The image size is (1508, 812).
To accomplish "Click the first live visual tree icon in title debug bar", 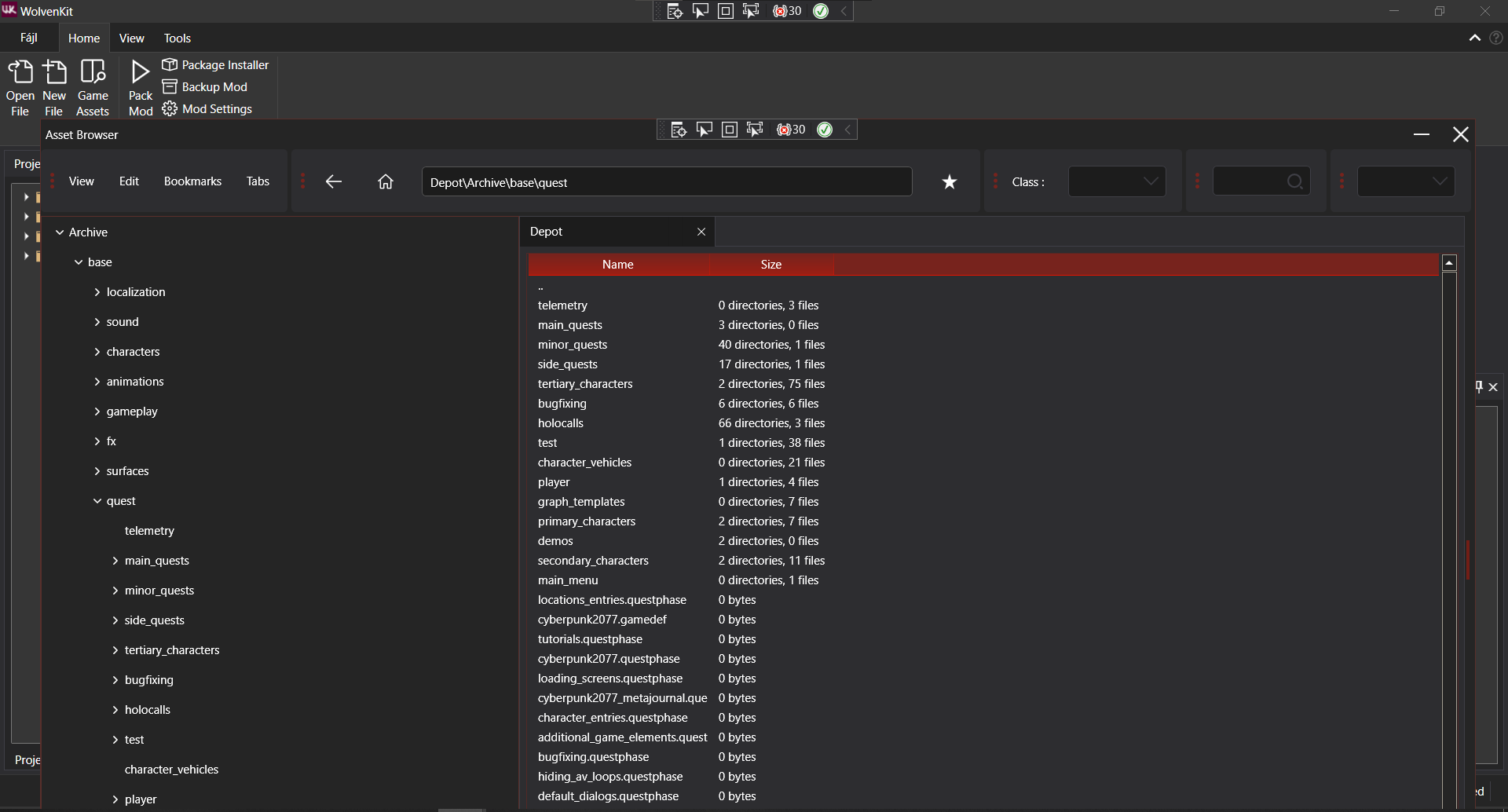I will tap(675, 11).
